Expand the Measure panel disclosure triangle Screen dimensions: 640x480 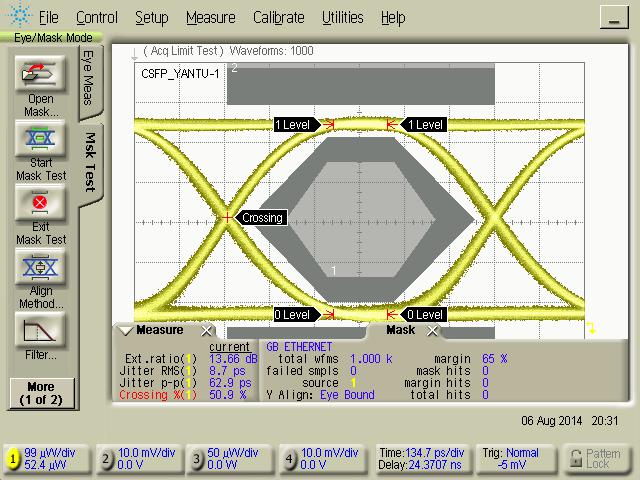coord(125,331)
